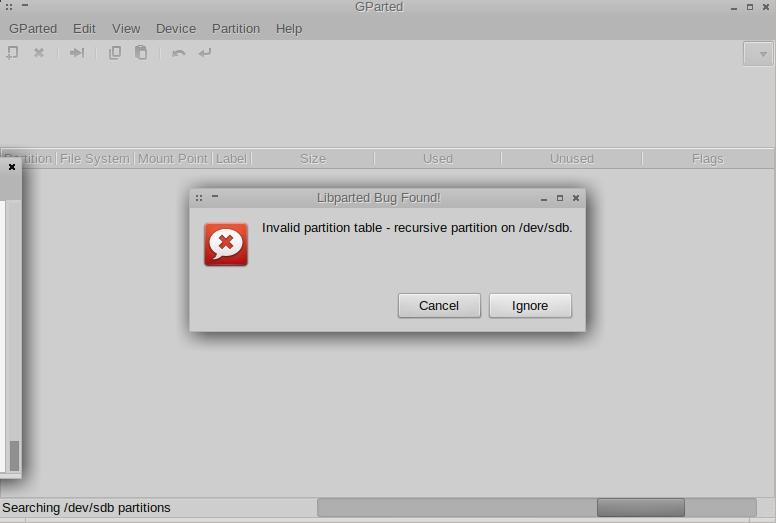Click the Mount Point column header
Image resolution: width=776 pixels, height=523 pixels.
point(173,159)
